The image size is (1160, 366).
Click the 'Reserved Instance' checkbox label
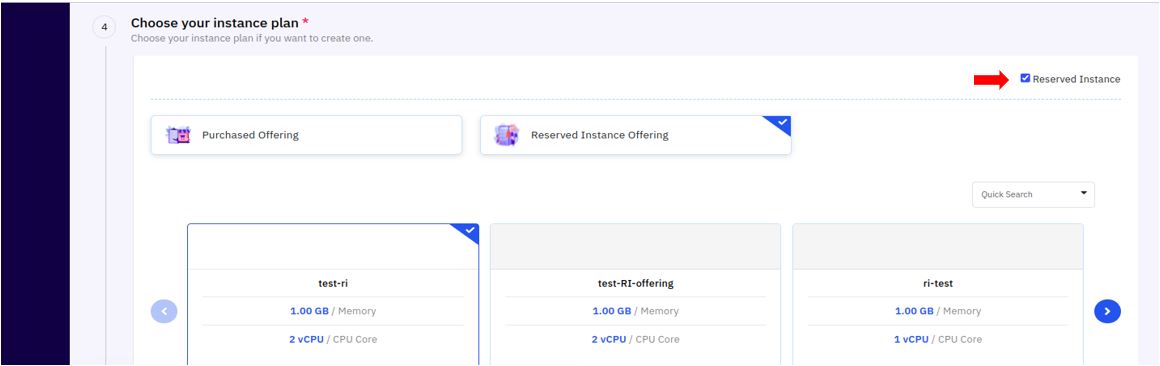[x=1076, y=79]
